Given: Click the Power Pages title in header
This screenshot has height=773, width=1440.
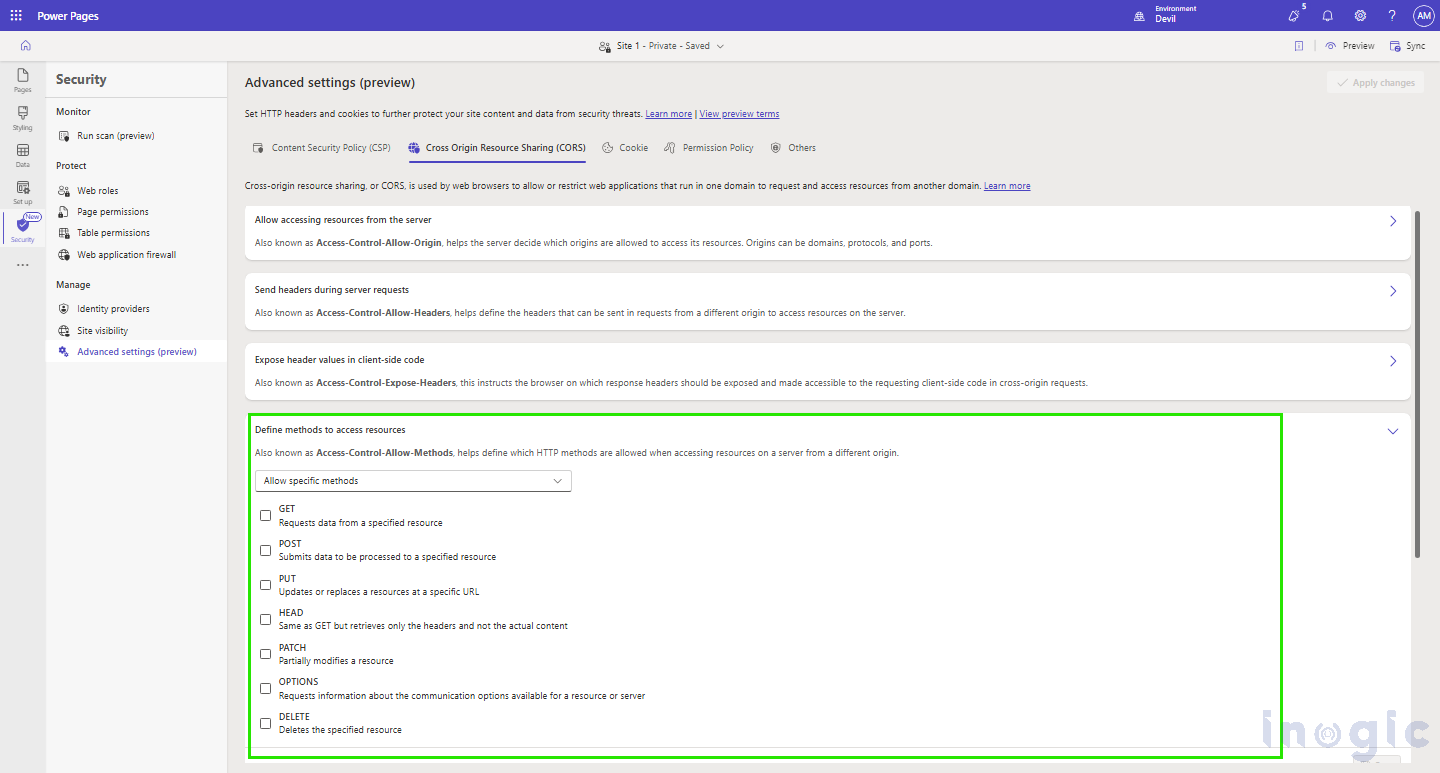Looking at the screenshot, I should coord(68,16).
